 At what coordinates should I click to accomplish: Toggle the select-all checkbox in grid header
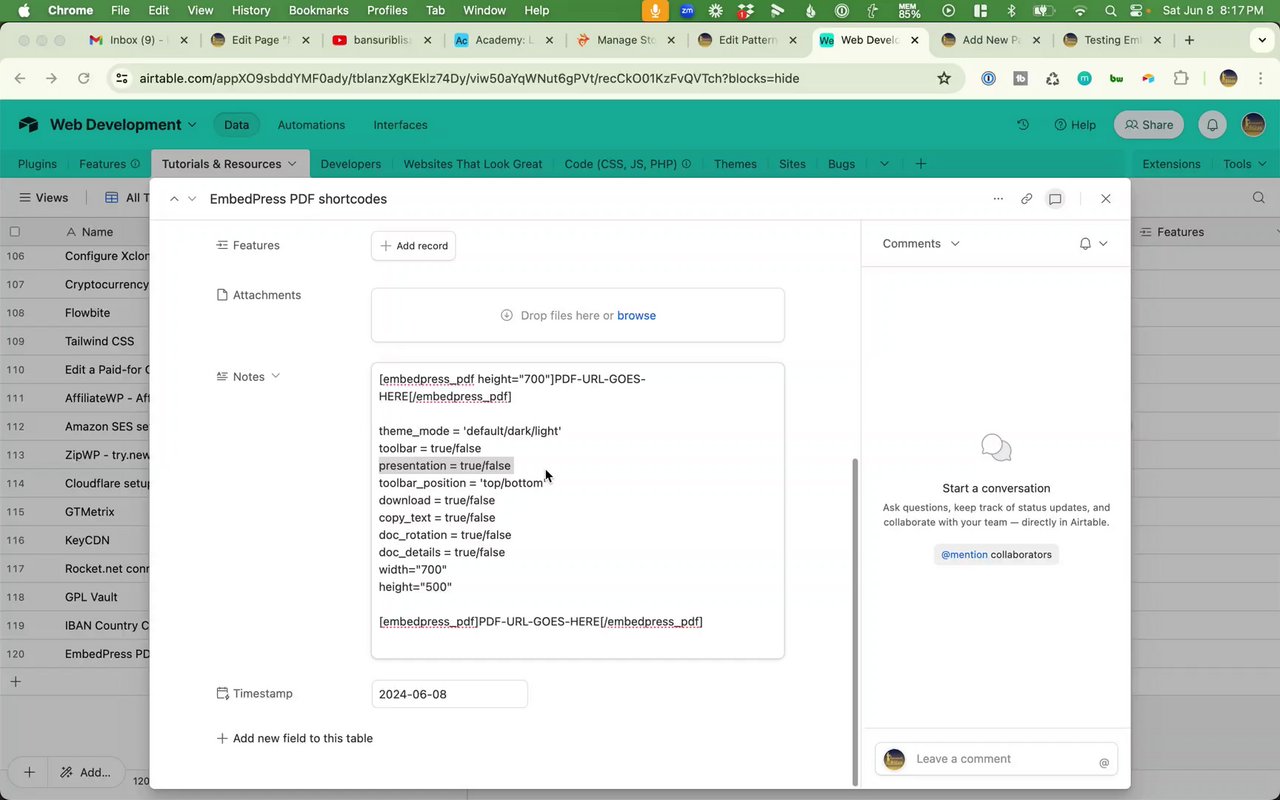[x=14, y=231]
